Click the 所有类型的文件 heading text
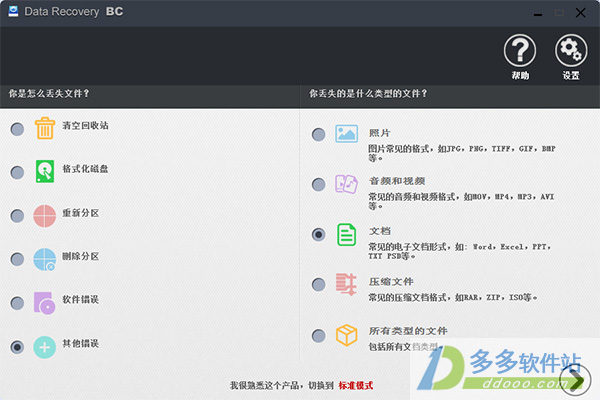The width and height of the screenshot is (600, 400). (408, 331)
